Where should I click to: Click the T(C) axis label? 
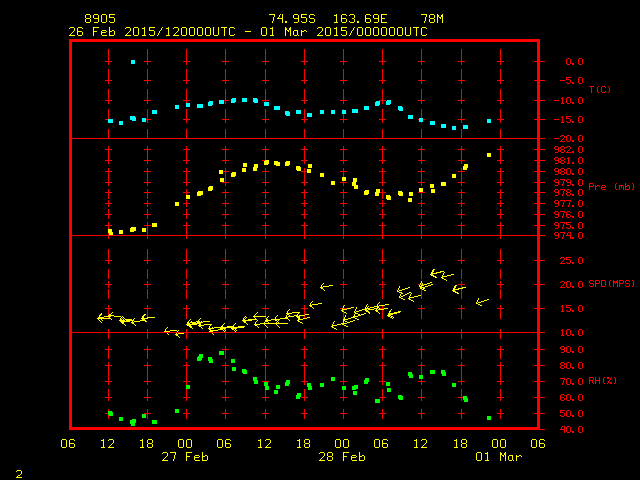click(x=600, y=89)
